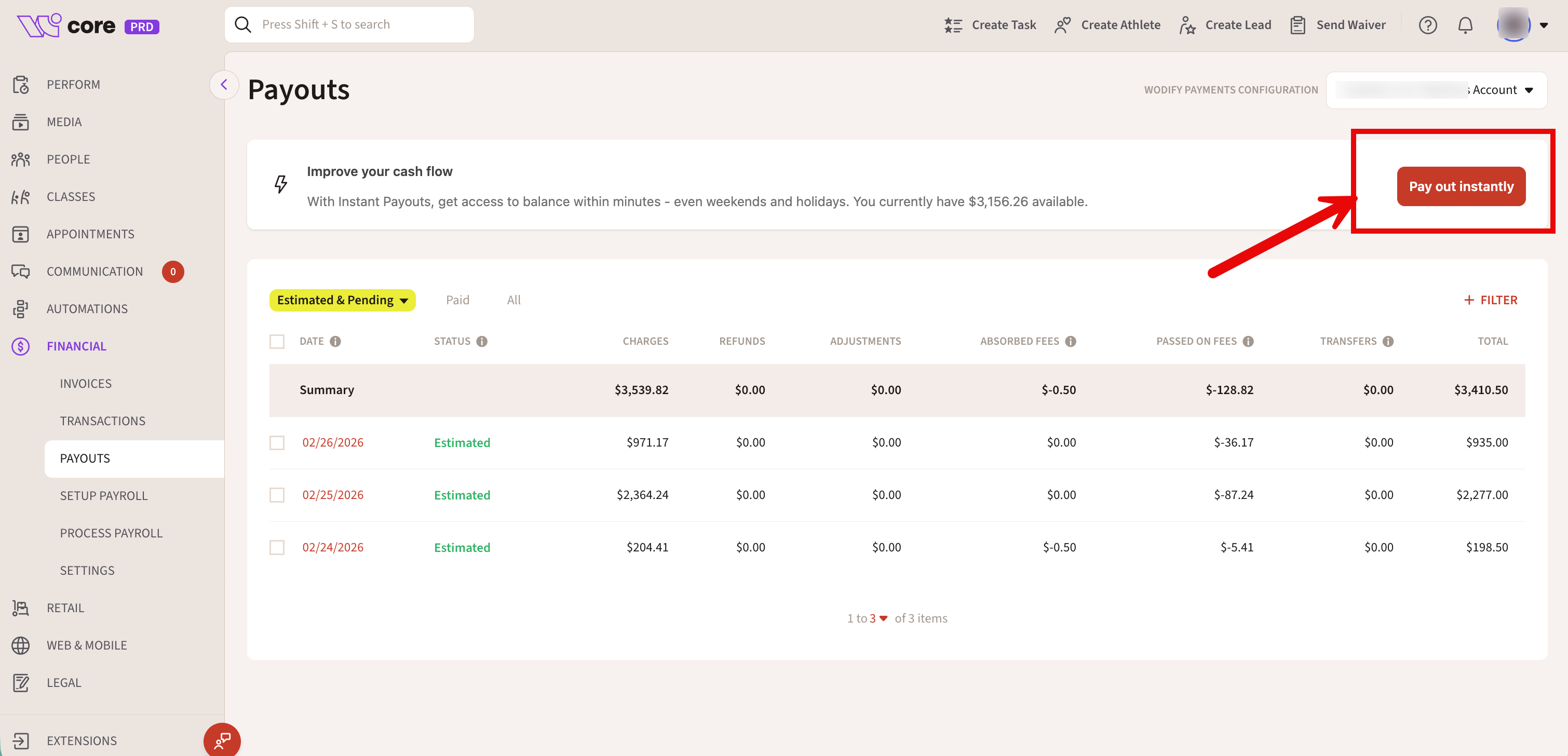The width and height of the screenshot is (1568, 756).
Task: Click the Send Waiver clipboard icon
Action: coord(1297,25)
